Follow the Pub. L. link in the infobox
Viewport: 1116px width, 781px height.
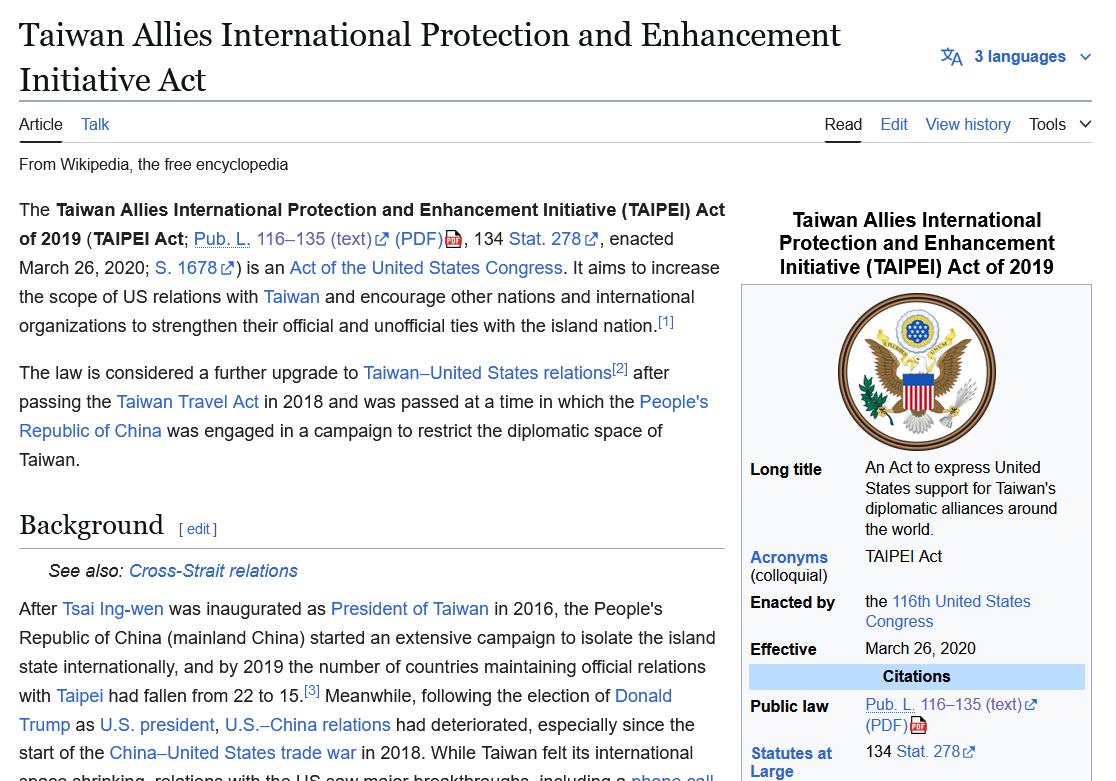pos(890,705)
